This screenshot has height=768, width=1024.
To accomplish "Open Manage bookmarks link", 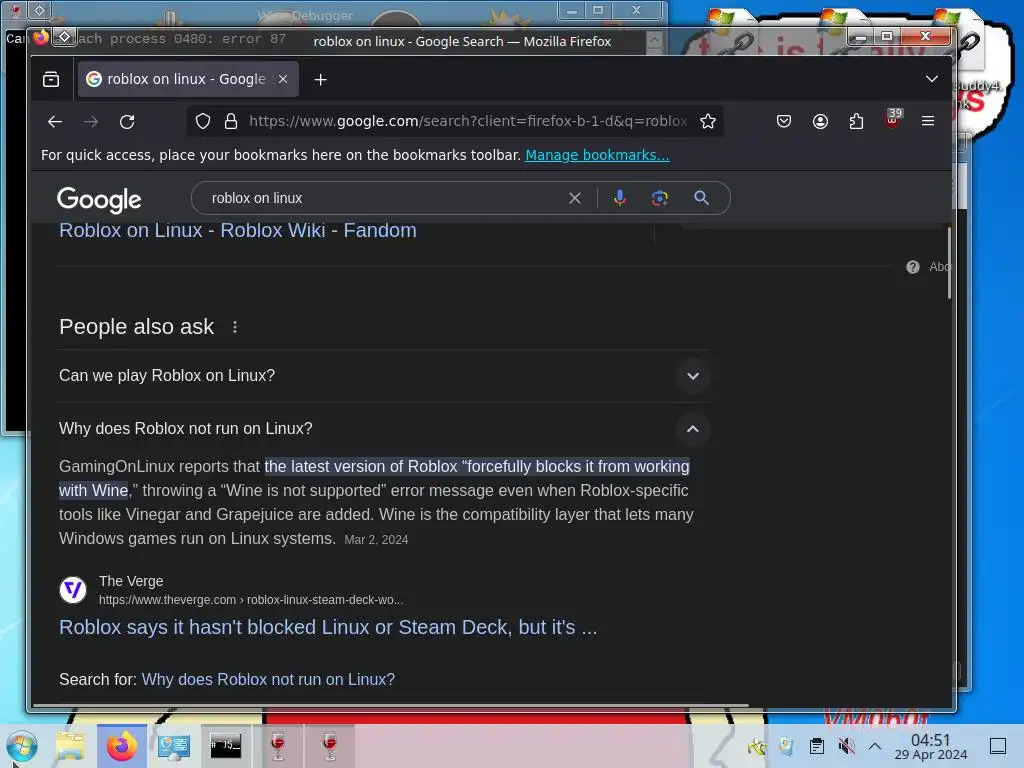I will point(597,155).
